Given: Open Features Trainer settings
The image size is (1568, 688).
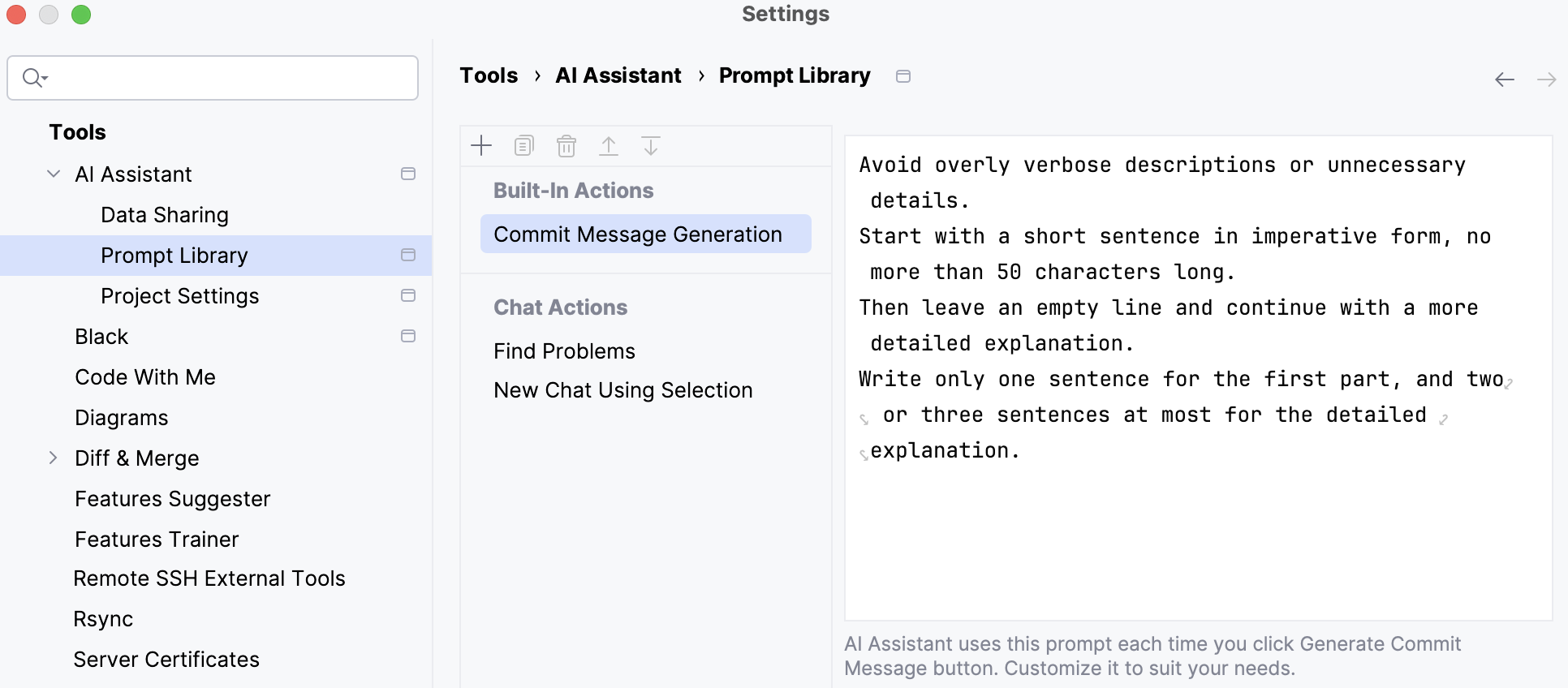Looking at the screenshot, I should (157, 539).
